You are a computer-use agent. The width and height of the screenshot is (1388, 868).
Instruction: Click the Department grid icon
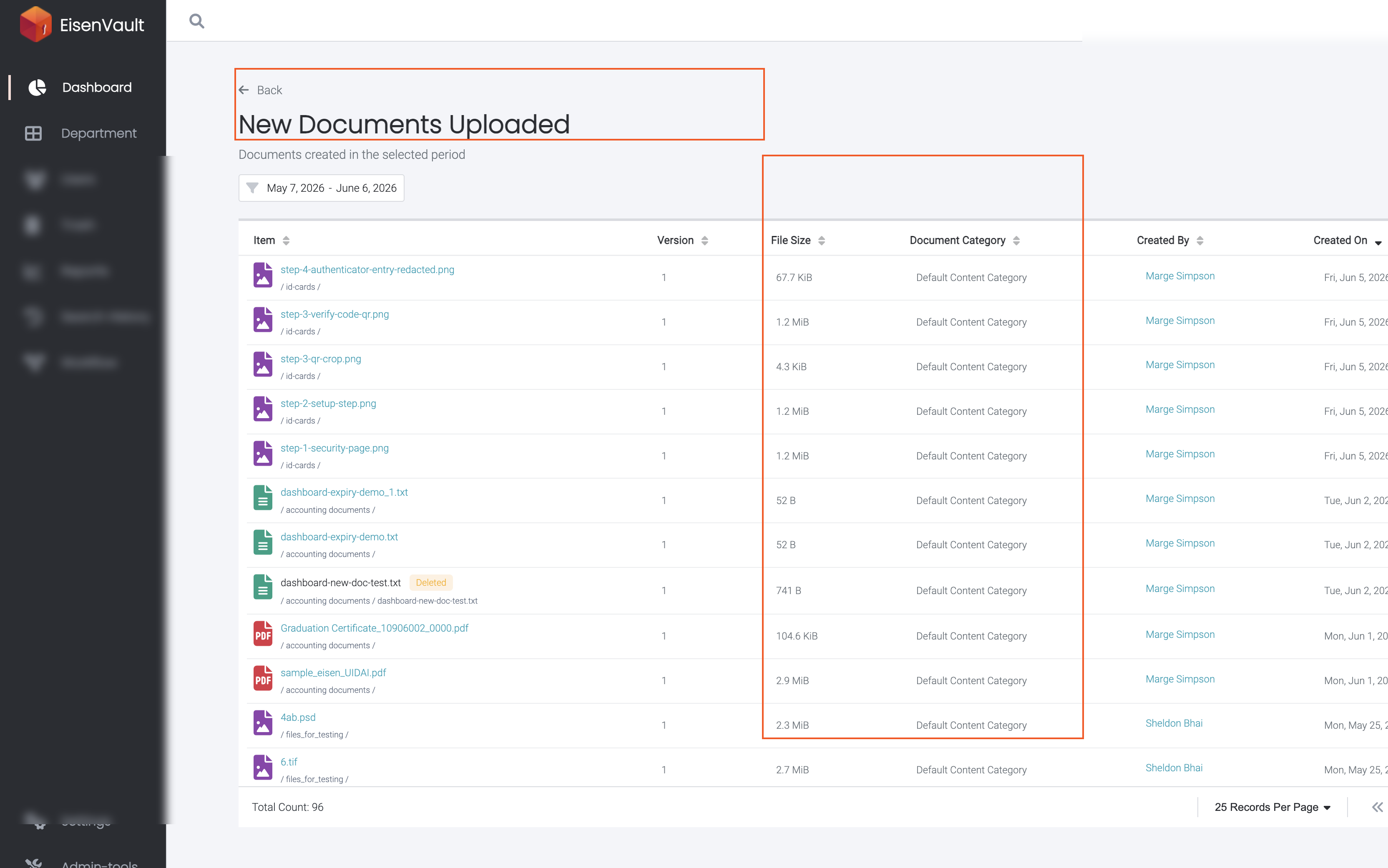(x=33, y=133)
